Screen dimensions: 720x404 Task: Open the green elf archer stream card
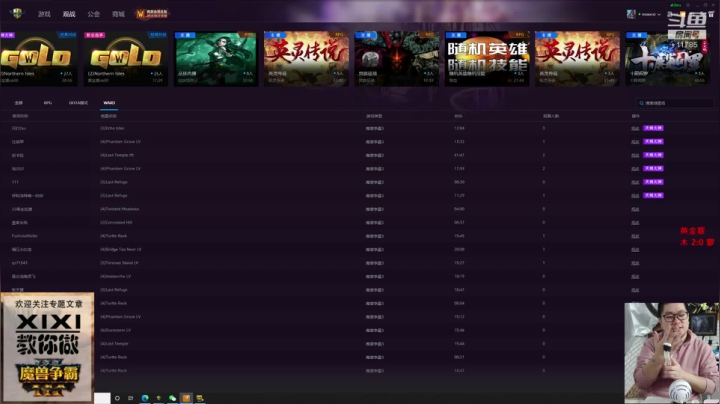pyautogui.click(x=216, y=59)
